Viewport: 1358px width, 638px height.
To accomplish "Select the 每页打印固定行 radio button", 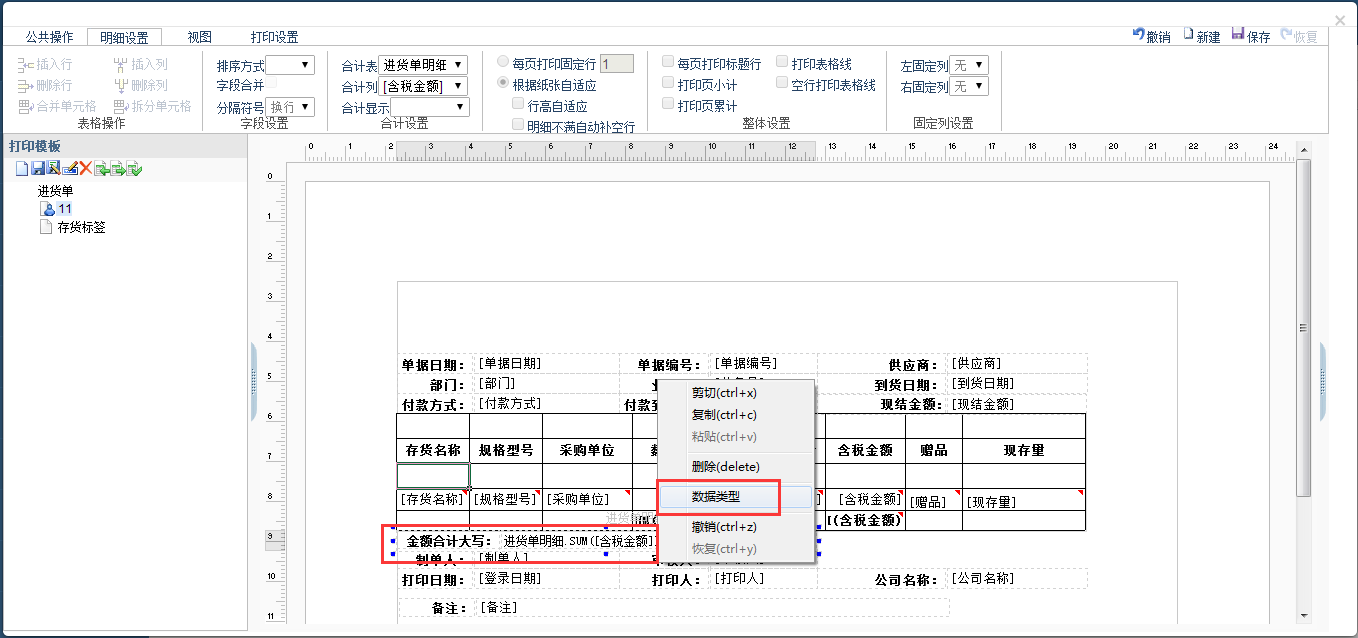I will click(x=503, y=62).
